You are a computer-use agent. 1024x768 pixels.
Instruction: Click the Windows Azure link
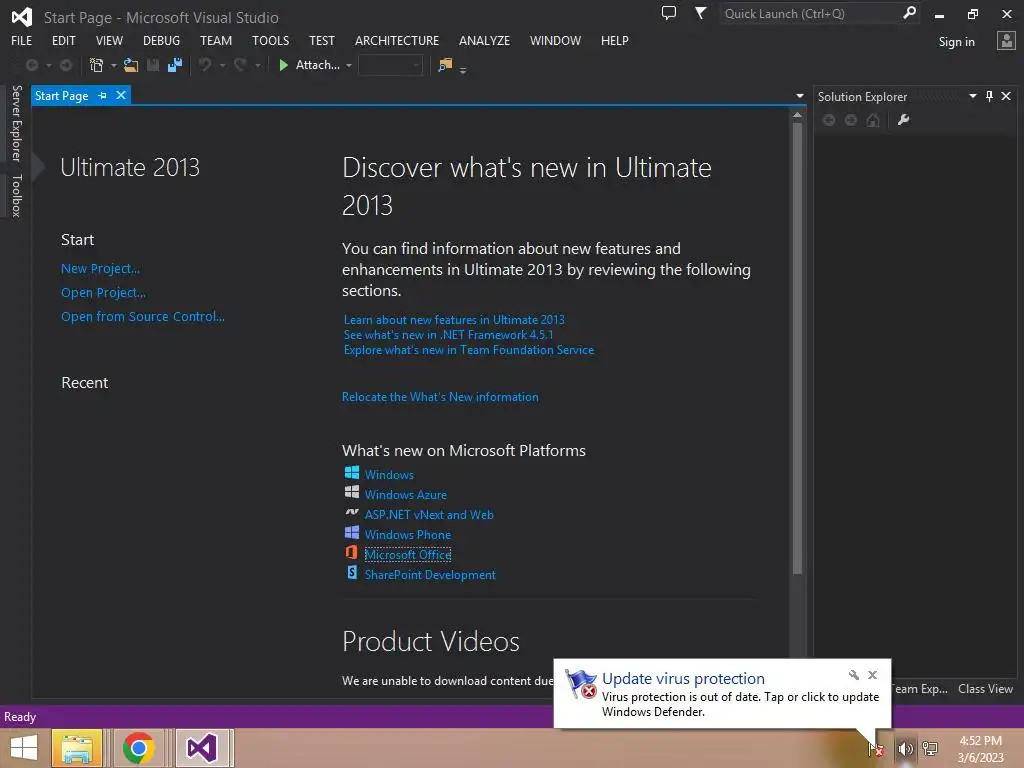click(406, 495)
